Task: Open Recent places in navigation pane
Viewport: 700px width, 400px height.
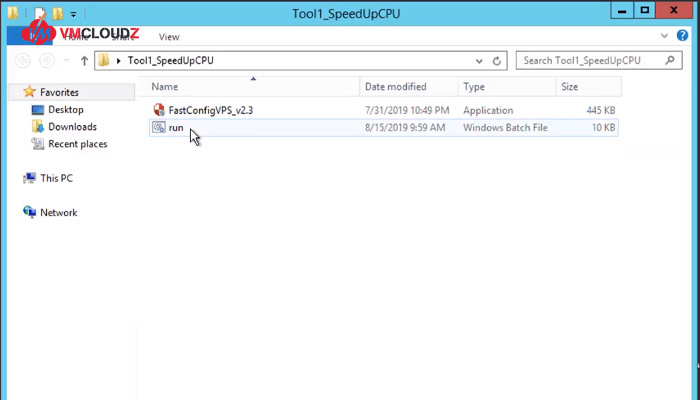Action: [78, 144]
